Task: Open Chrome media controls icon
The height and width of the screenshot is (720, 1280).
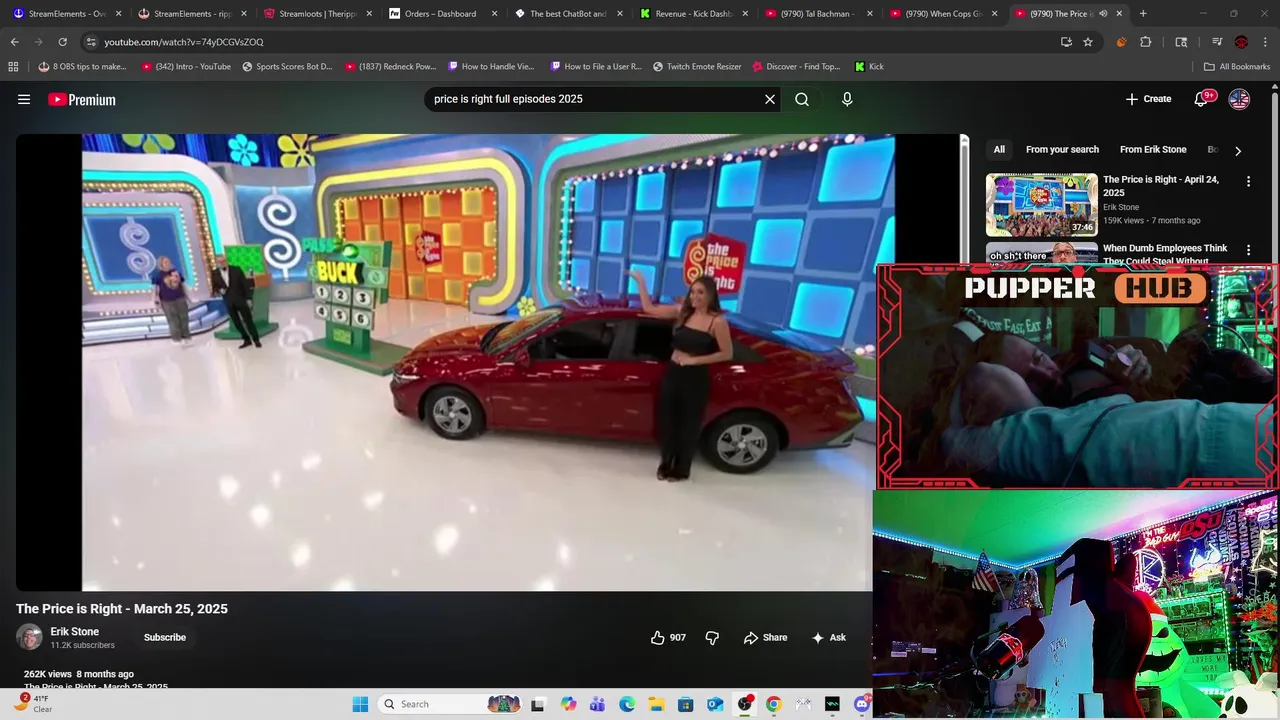Action: click(1217, 42)
